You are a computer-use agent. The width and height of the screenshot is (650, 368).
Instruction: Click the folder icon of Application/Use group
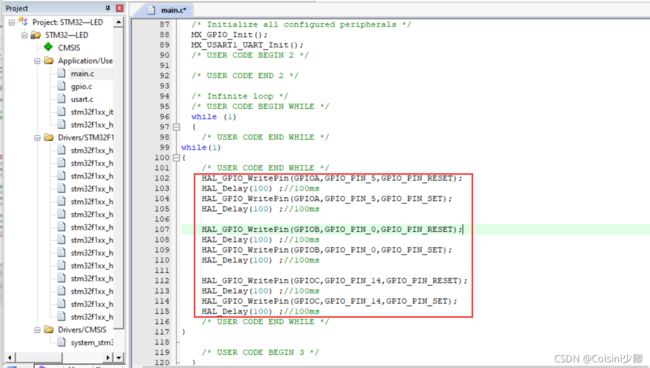[49, 61]
